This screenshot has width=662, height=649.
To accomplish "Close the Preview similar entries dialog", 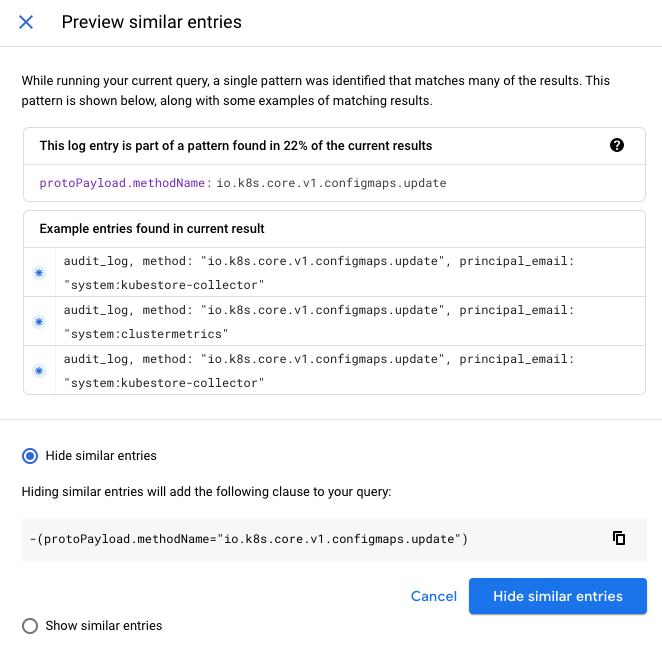I will (26, 22).
